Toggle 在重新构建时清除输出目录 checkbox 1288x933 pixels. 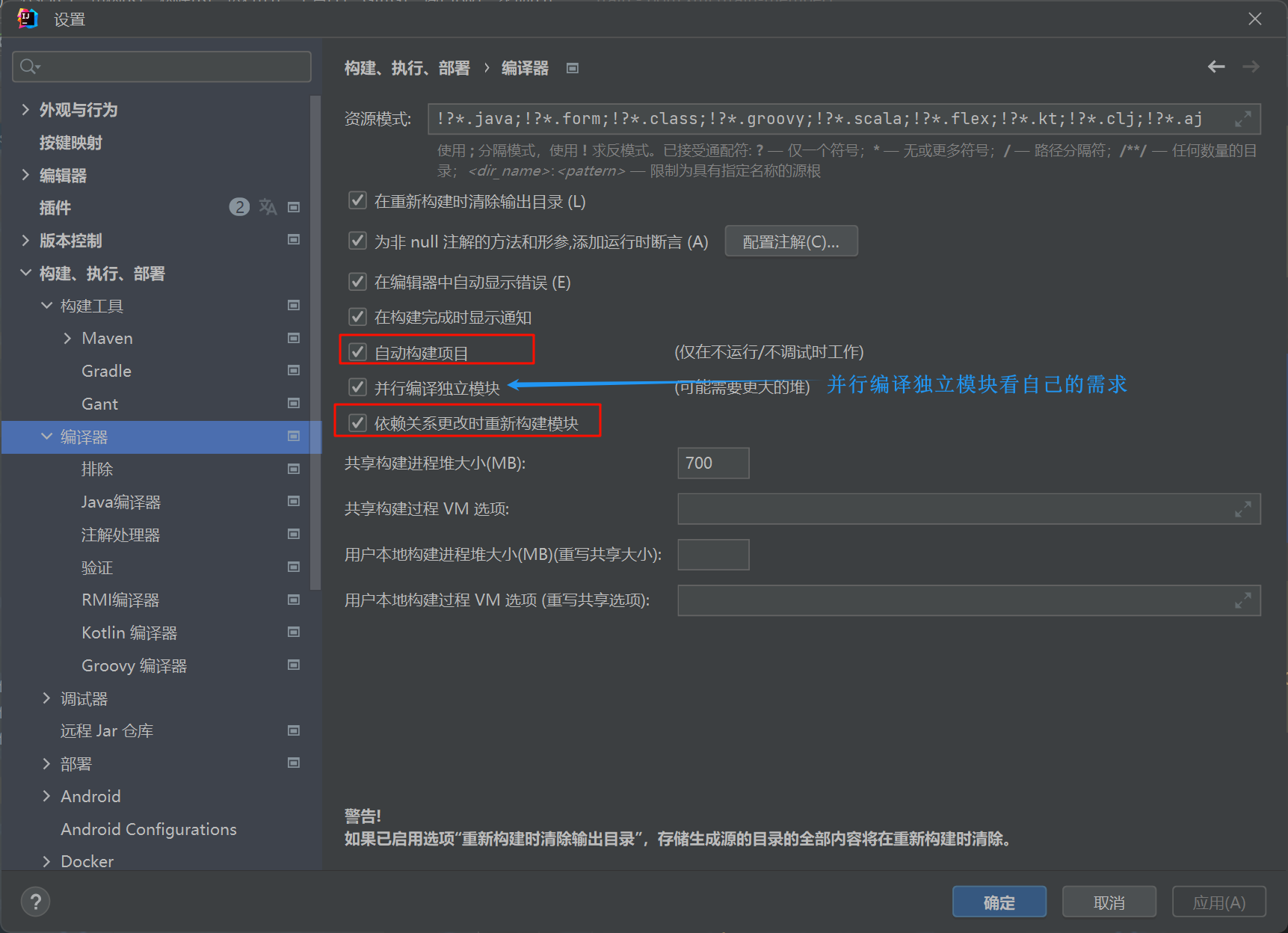pyautogui.click(x=358, y=200)
